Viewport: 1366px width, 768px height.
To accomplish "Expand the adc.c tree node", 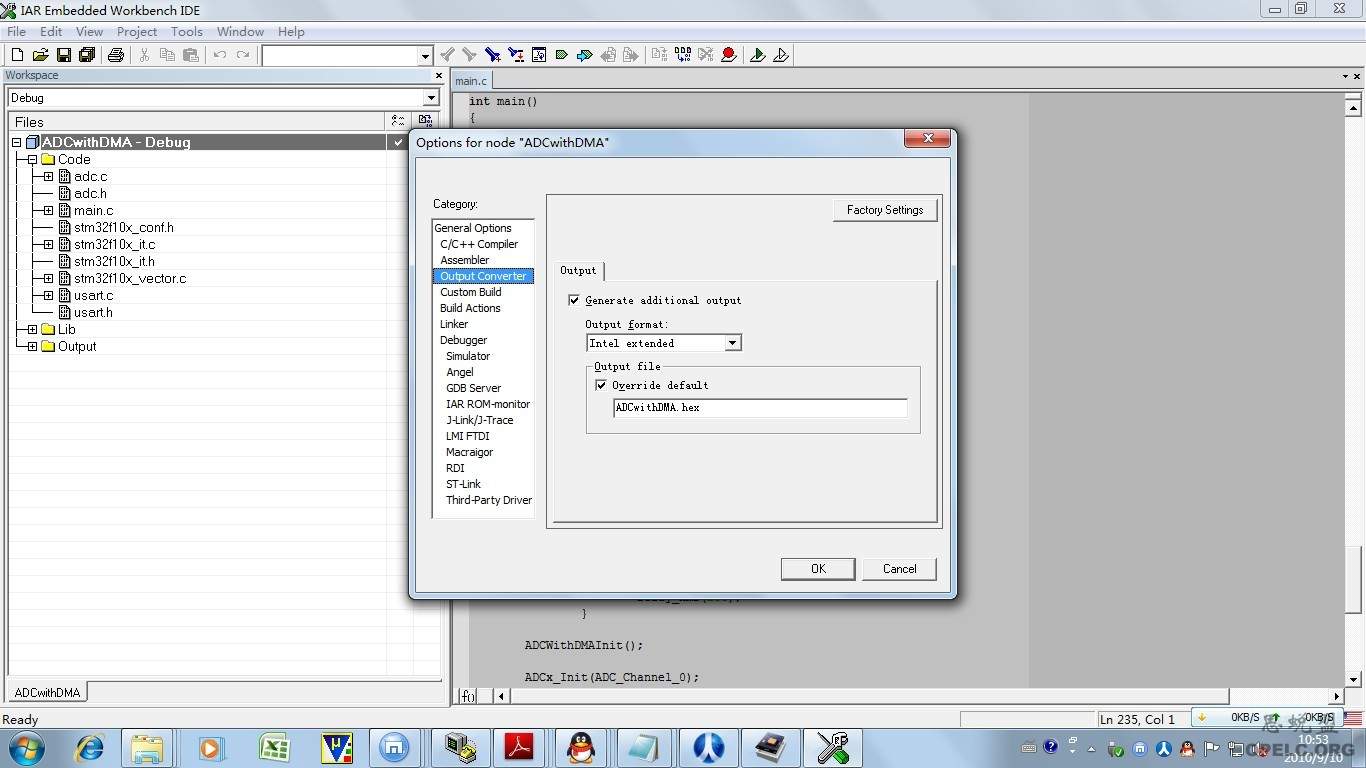I will click(x=48, y=176).
